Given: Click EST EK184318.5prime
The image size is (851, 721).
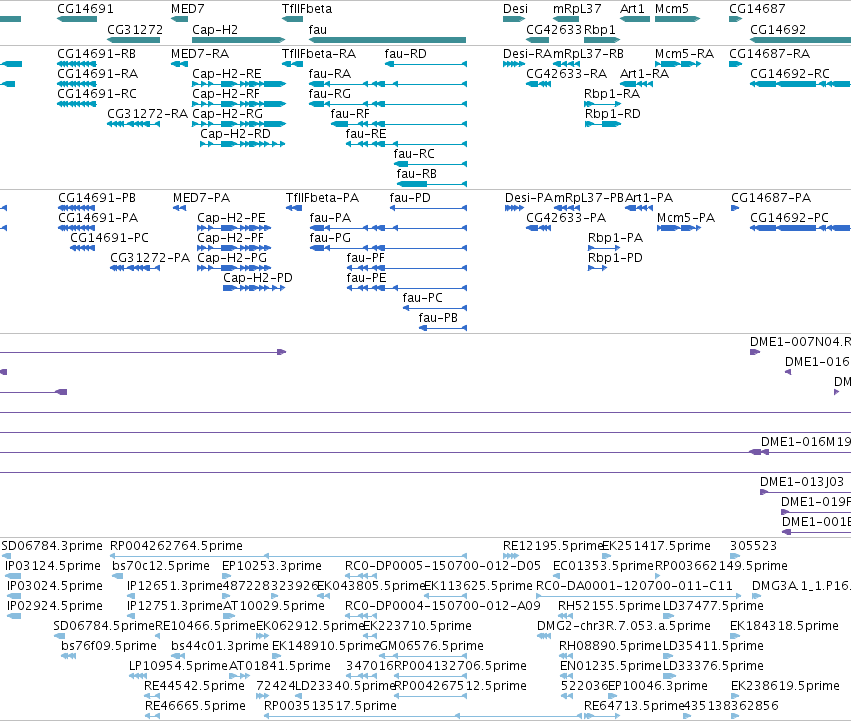Looking at the screenshot, I should [x=735, y=636].
